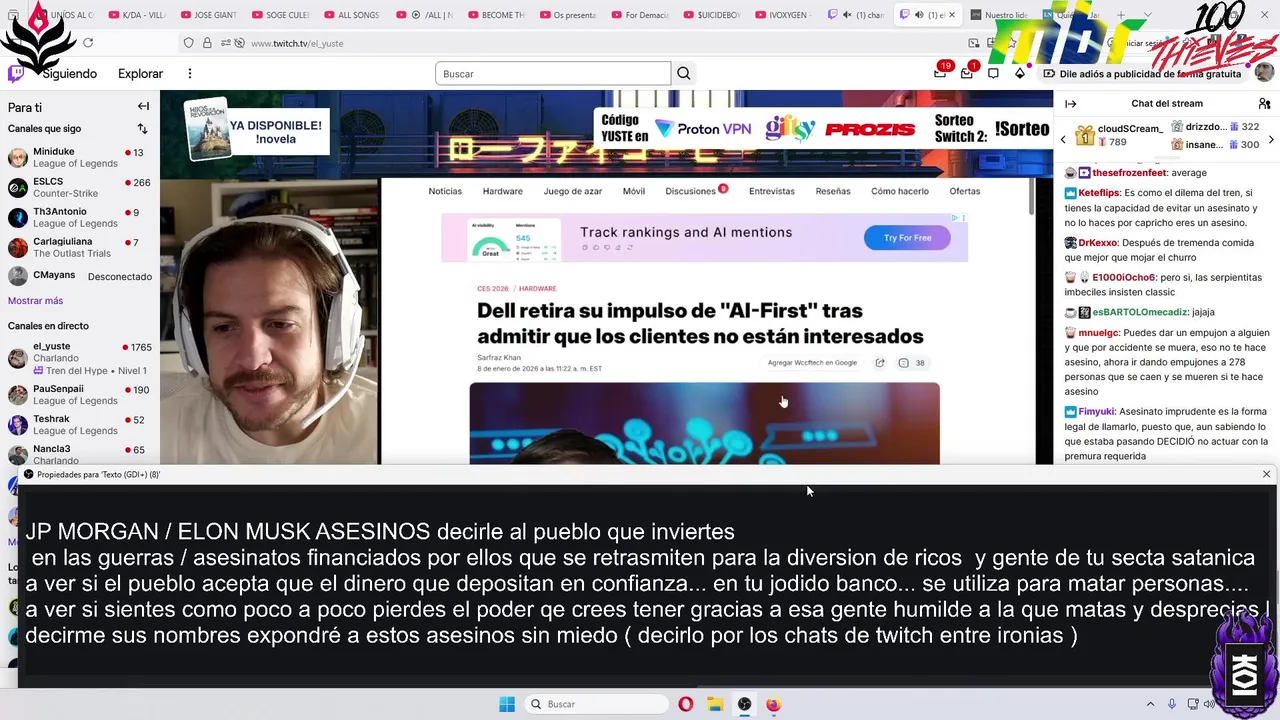This screenshot has width=1280, height=720.
Task: Open Ofertas menu item
Action: (x=964, y=191)
